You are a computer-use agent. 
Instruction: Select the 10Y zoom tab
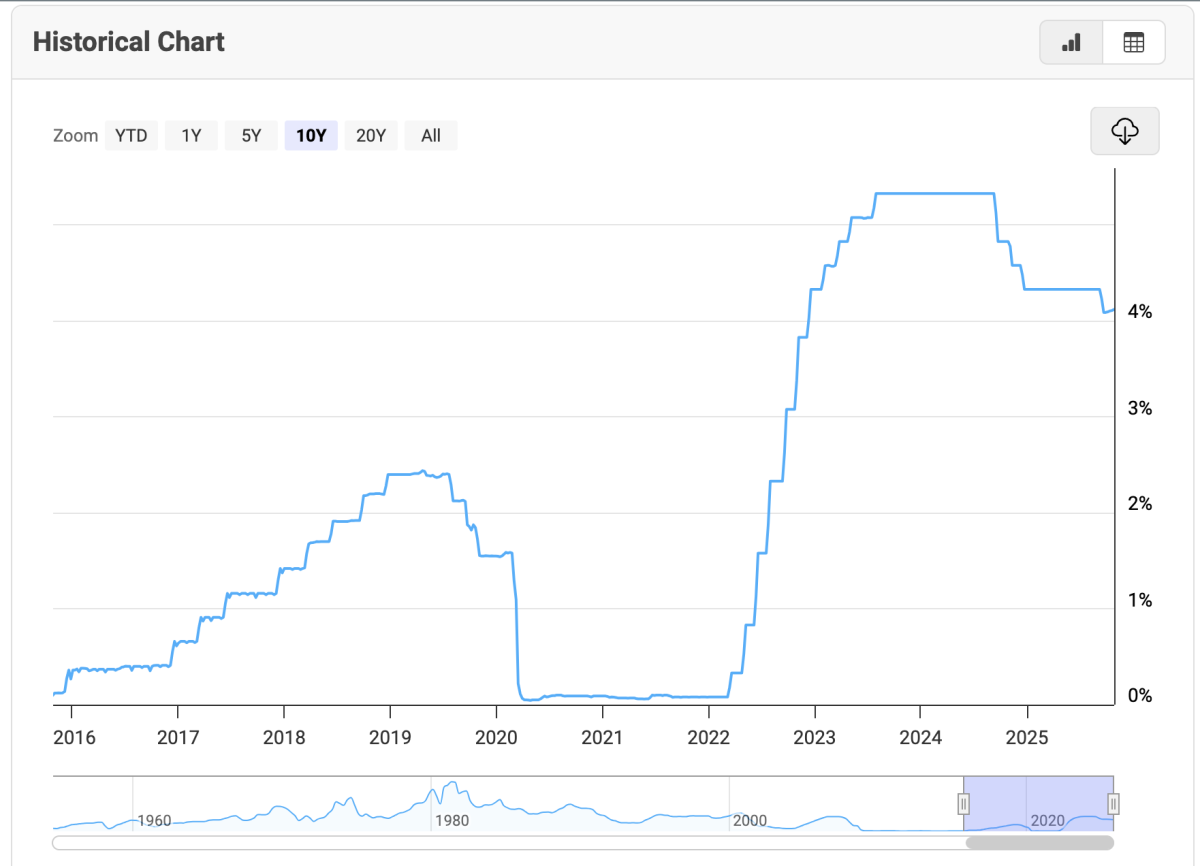pyautogui.click(x=311, y=135)
